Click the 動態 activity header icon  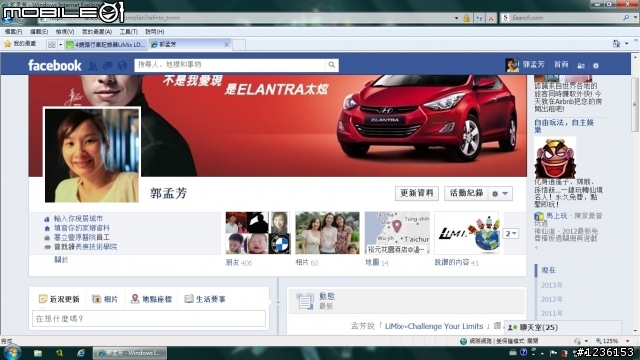coord(304,301)
